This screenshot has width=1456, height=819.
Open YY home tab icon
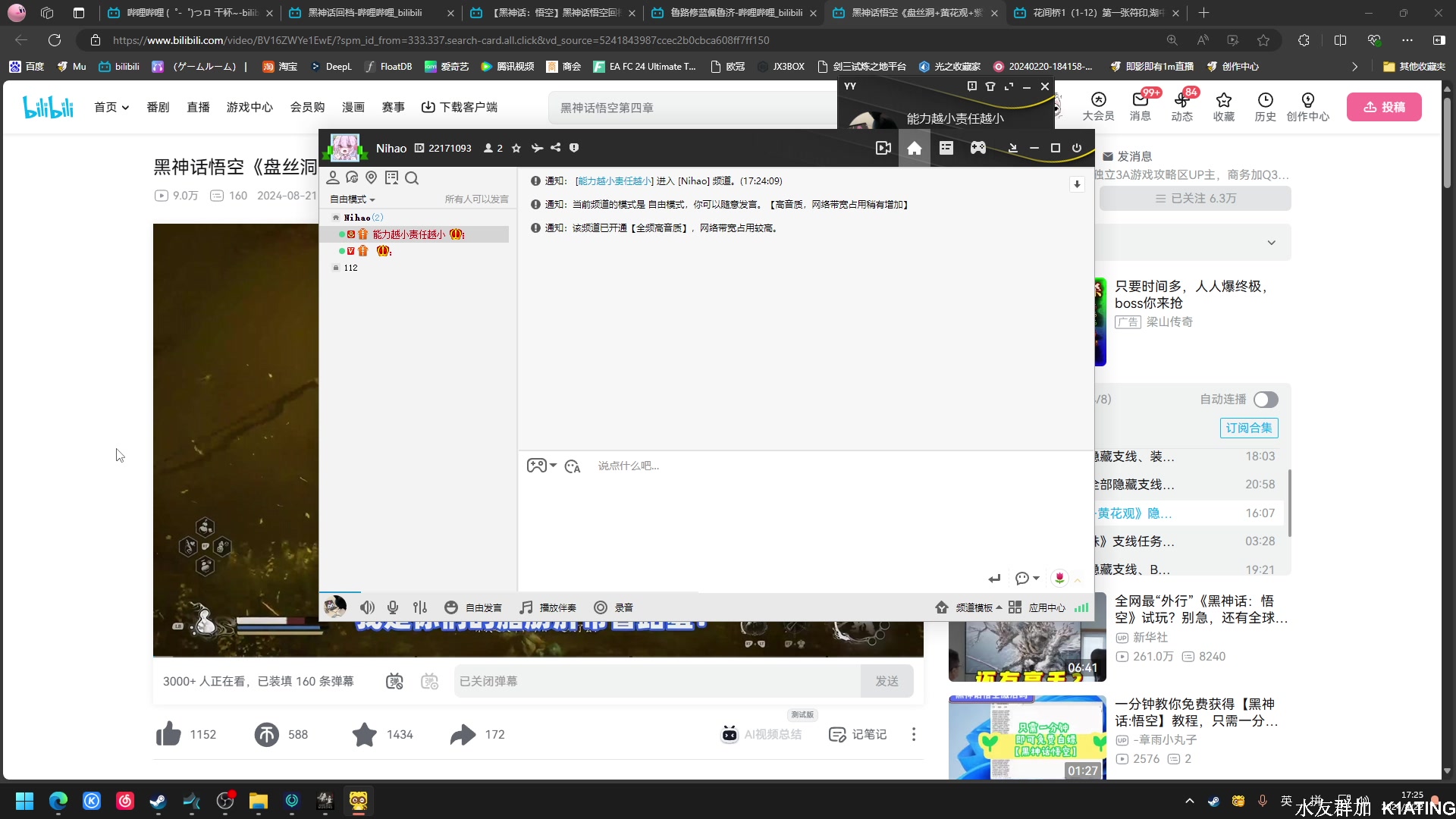pos(915,148)
